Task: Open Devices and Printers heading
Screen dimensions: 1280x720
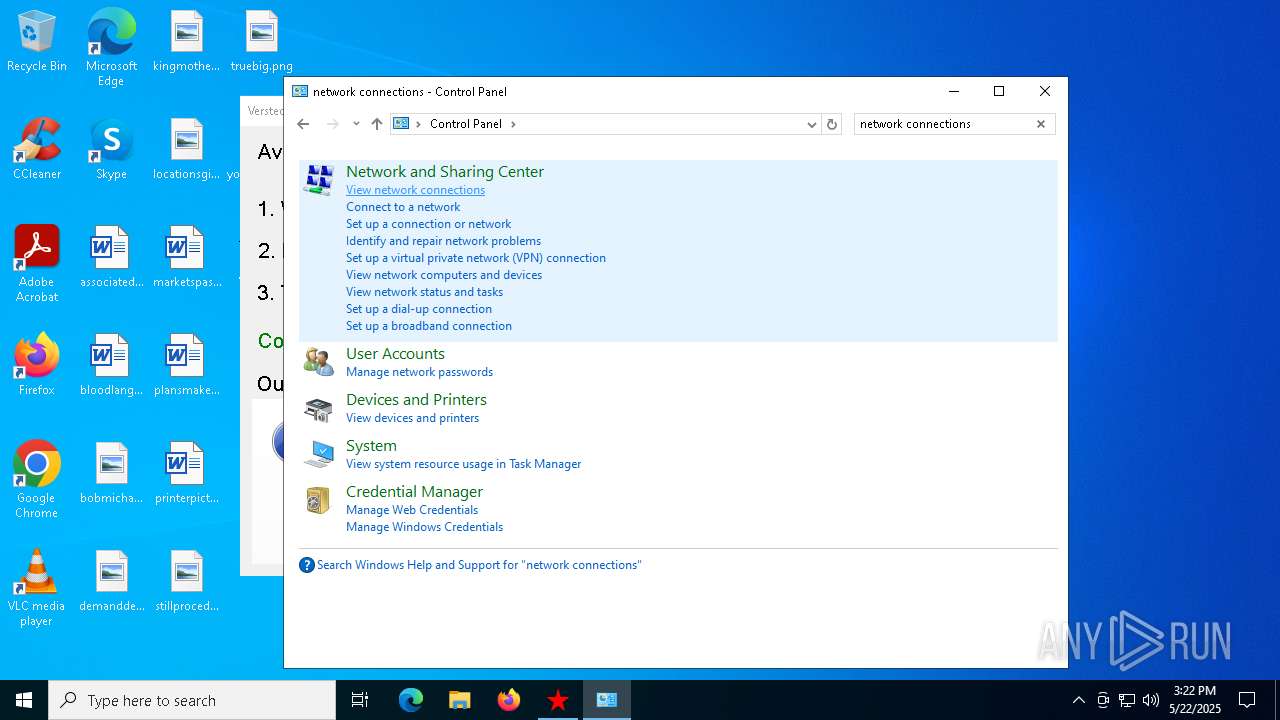Action: pyautogui.click(x=416, y=400)
